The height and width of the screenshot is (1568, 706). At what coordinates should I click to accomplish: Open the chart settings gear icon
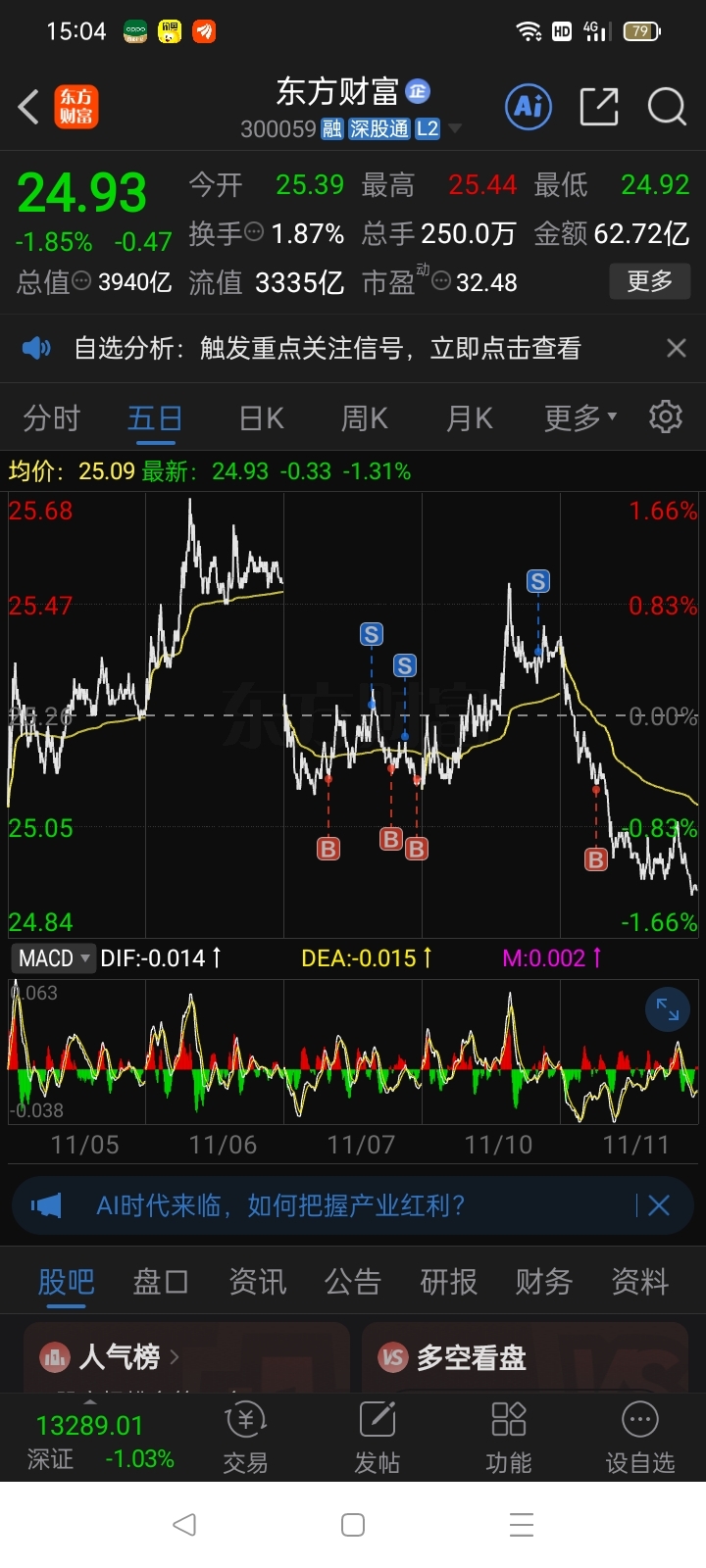click(x=666, y=416)
